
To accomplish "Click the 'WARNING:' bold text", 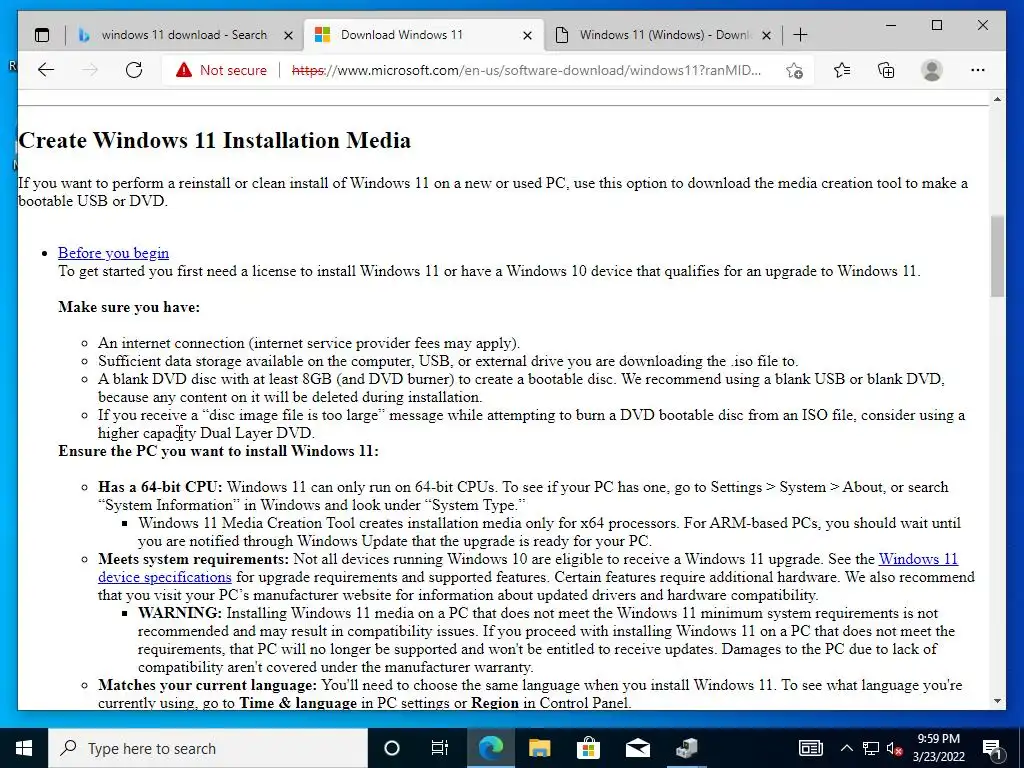I will [180, 613].
